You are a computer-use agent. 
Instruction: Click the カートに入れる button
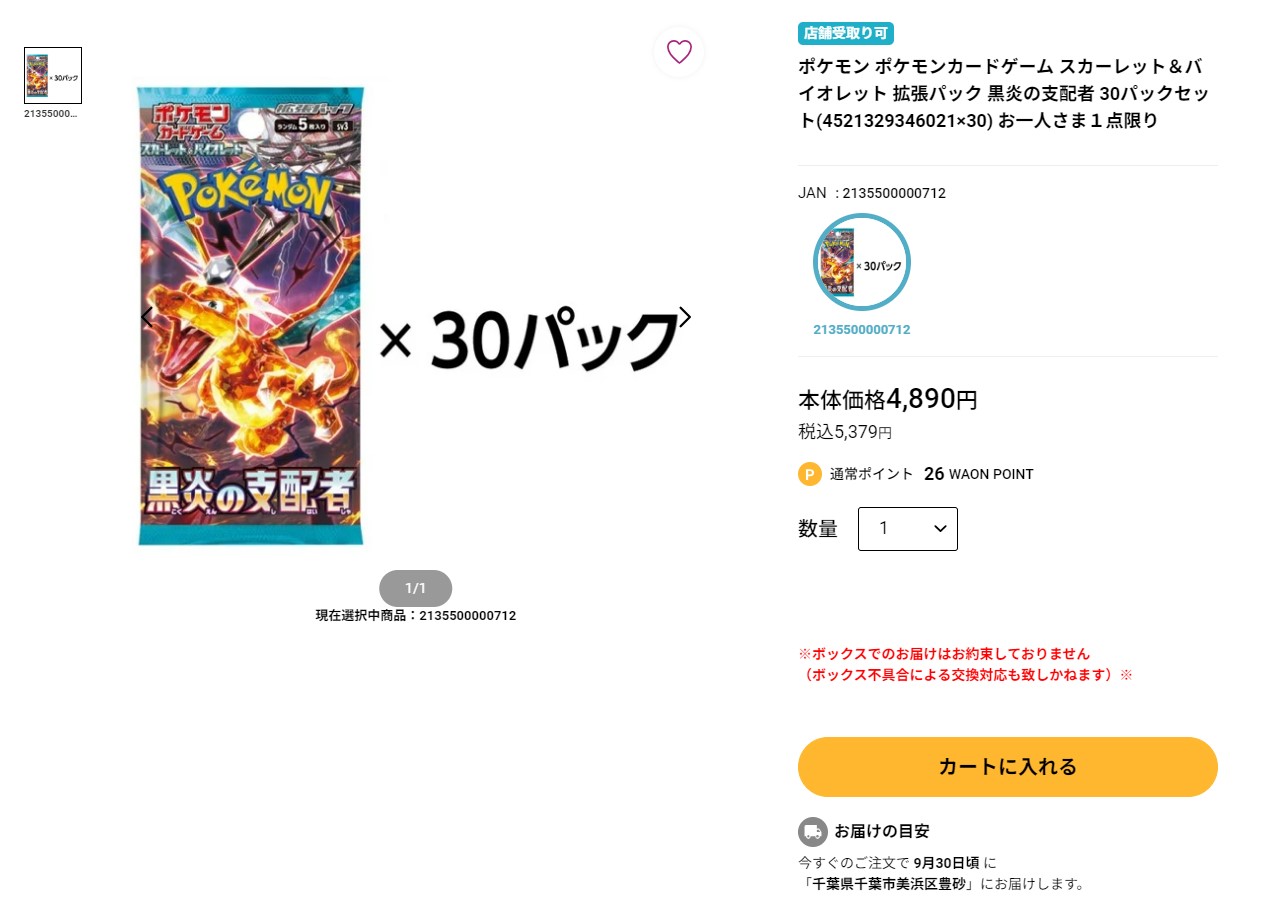point(1008,767)
